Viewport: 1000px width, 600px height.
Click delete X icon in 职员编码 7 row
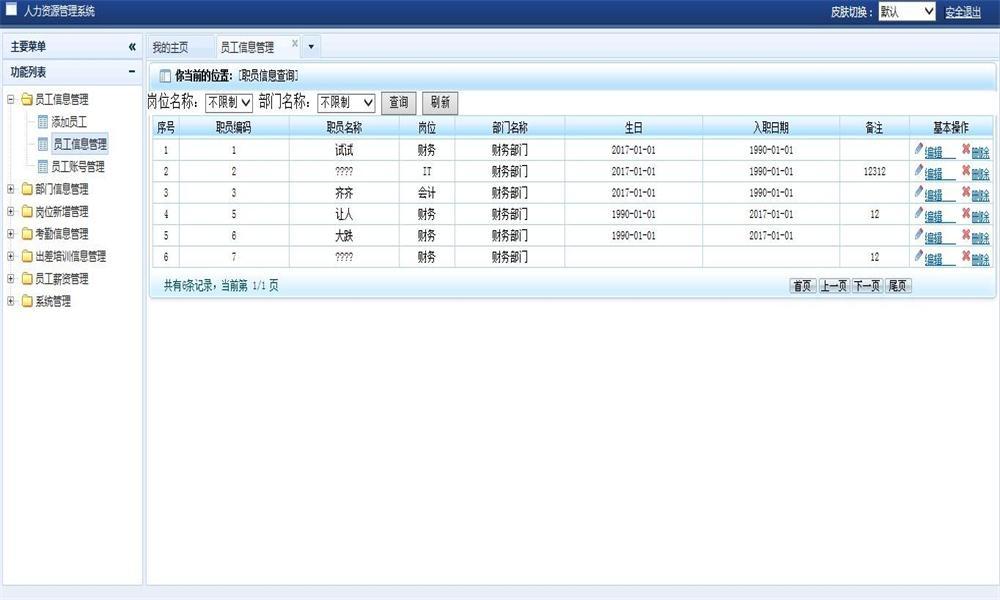pyautogui.click(x=966, y=256)
